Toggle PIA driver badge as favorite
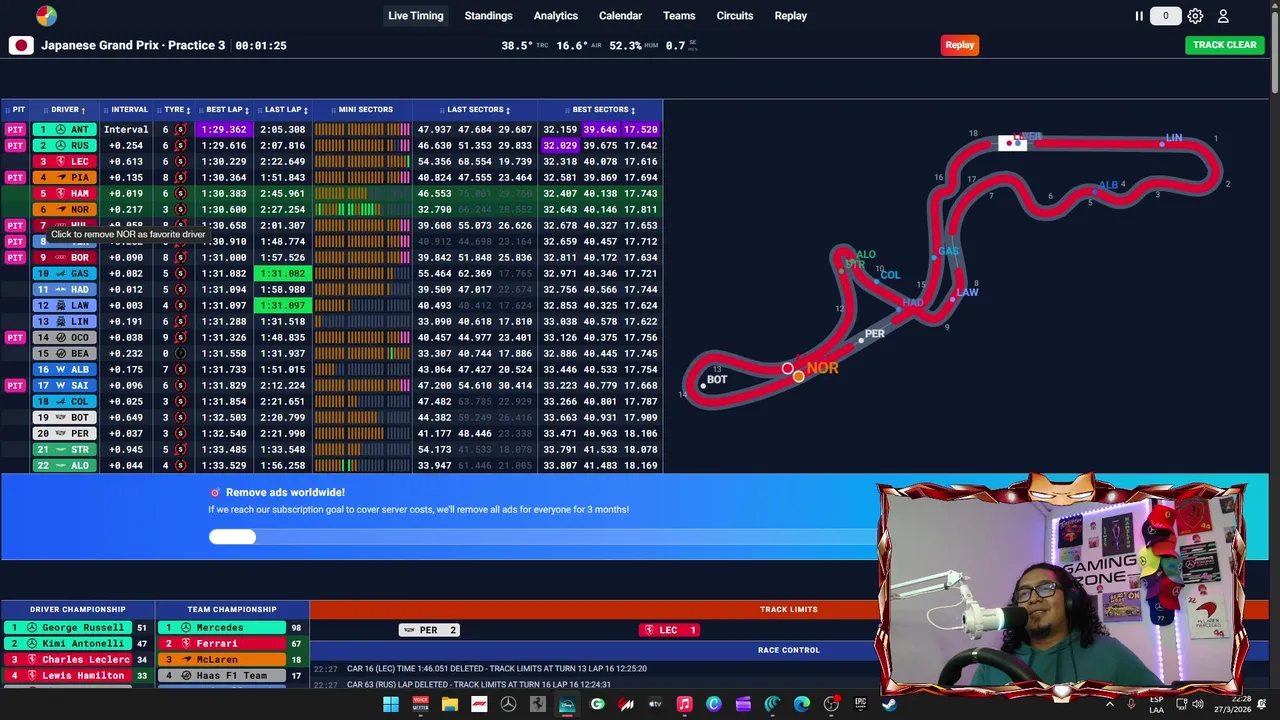 64,177
